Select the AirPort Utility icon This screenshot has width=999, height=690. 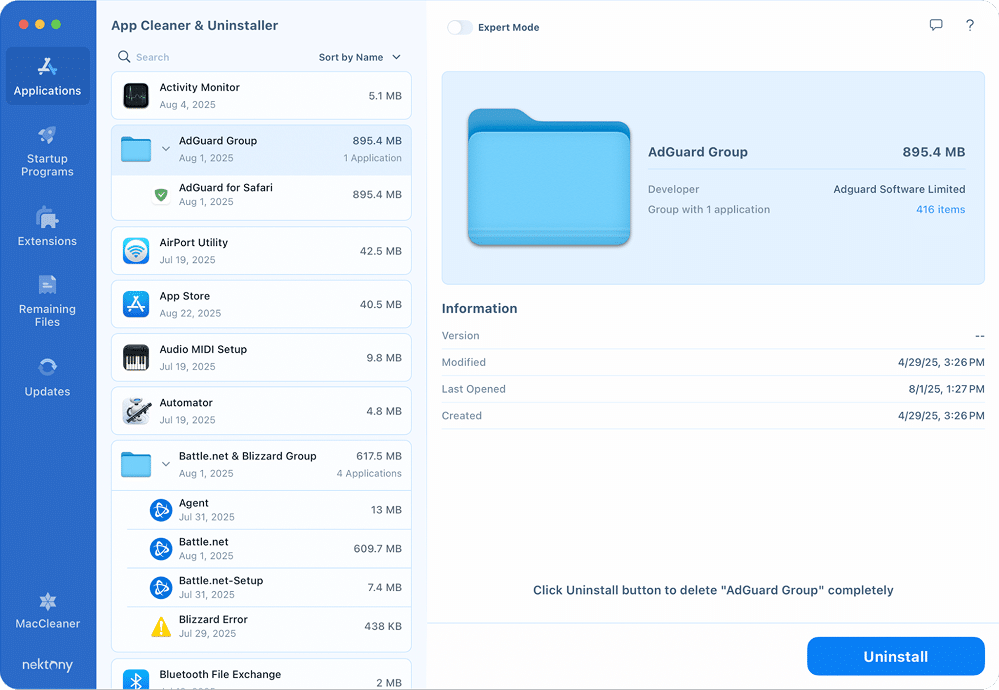(x=136, y=251)
